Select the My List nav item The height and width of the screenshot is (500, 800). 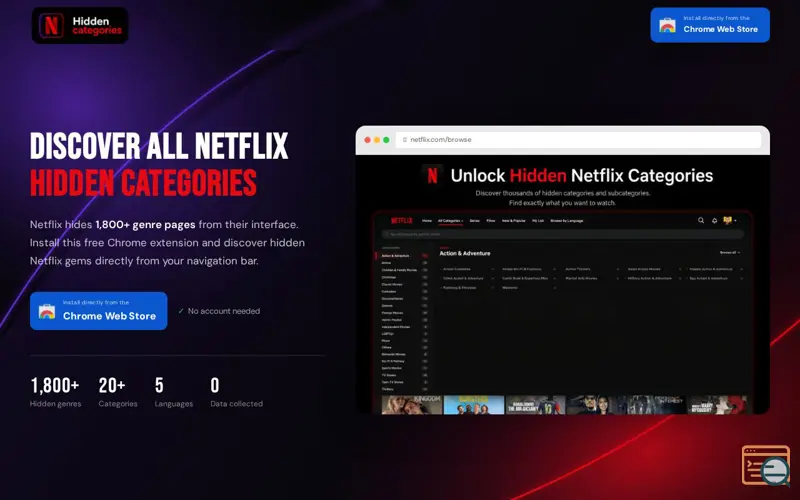click(x=538, y=221)
